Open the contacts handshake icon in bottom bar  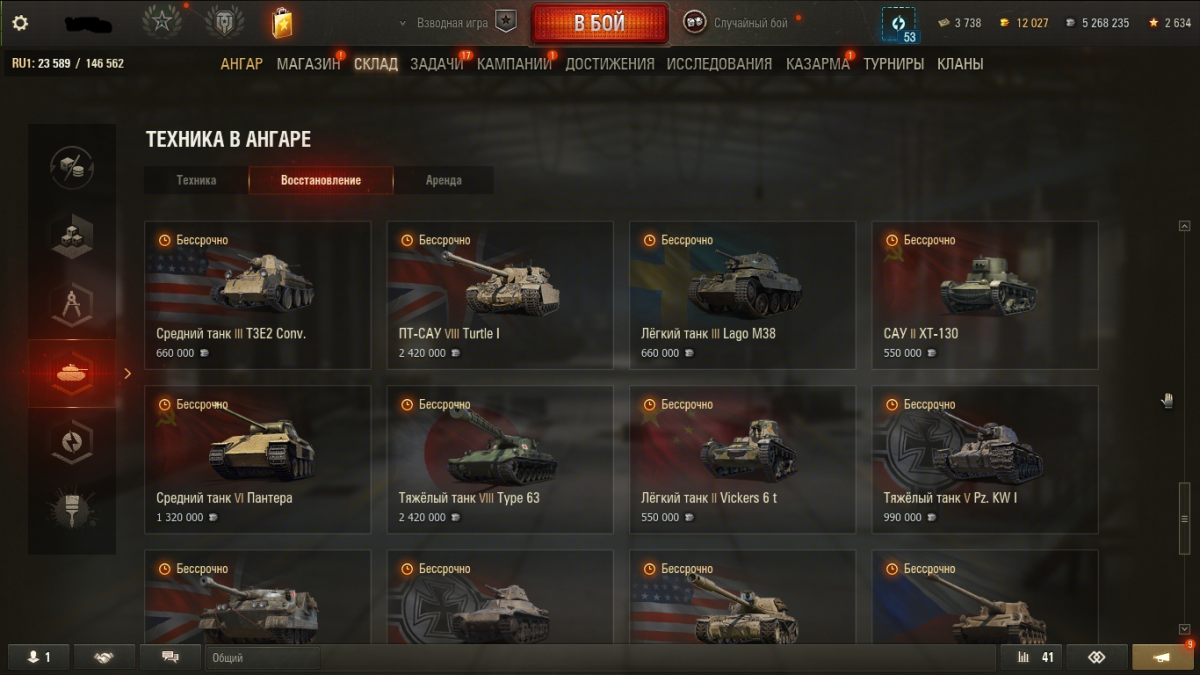104,657
